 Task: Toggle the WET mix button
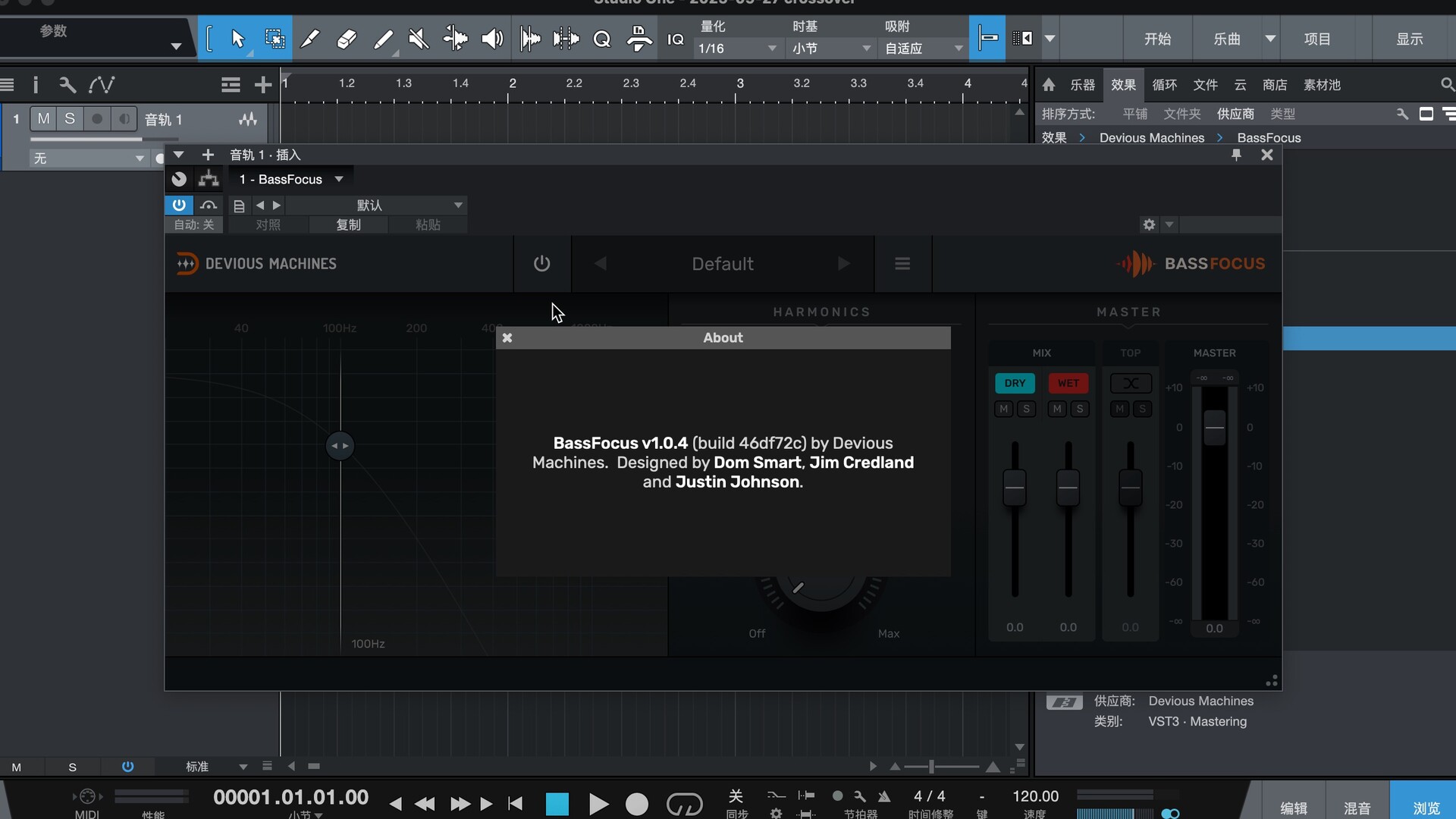point(1068,384)
